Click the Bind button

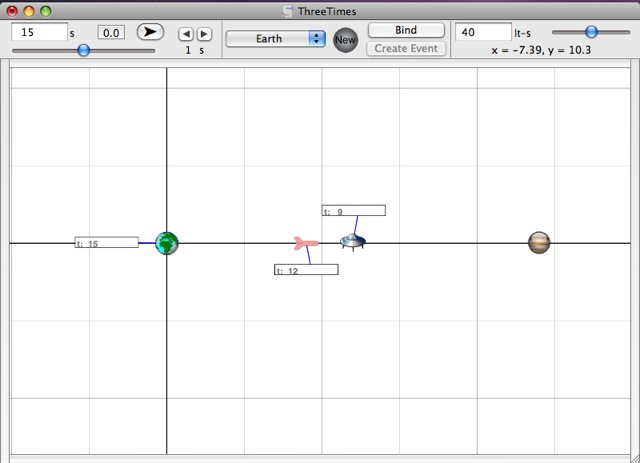tap(406, 31)
